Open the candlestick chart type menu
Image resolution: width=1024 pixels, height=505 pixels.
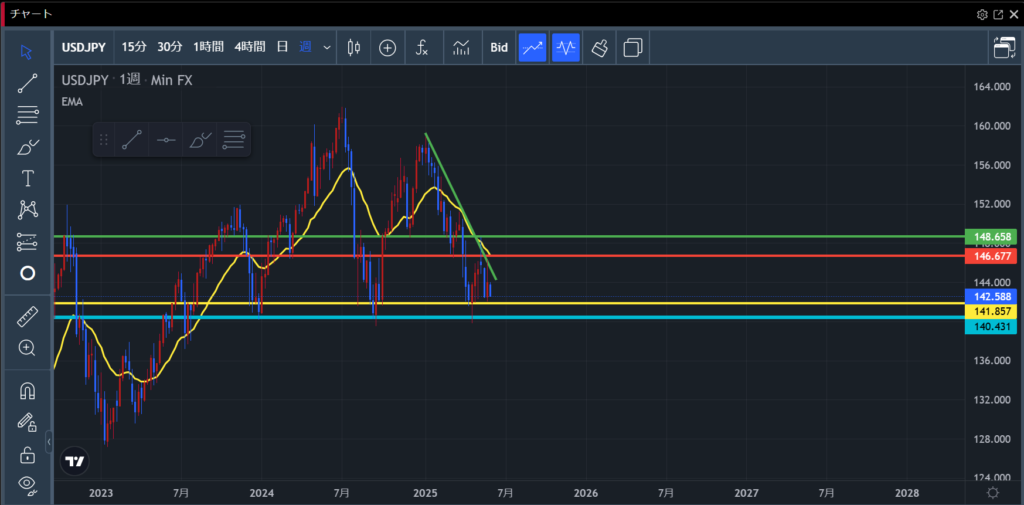pyautogui.click(x=354, y=47)
